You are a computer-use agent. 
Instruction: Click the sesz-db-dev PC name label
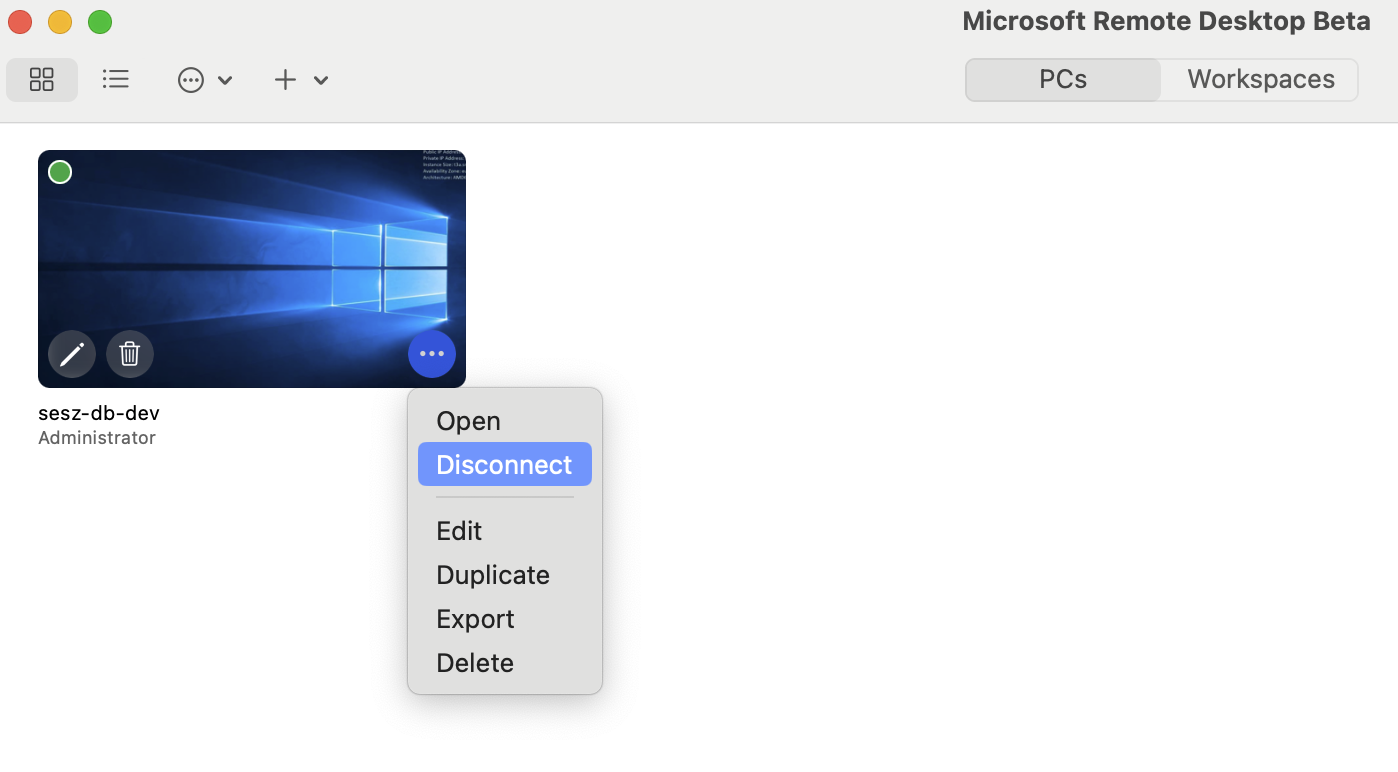tap(99, 413)
